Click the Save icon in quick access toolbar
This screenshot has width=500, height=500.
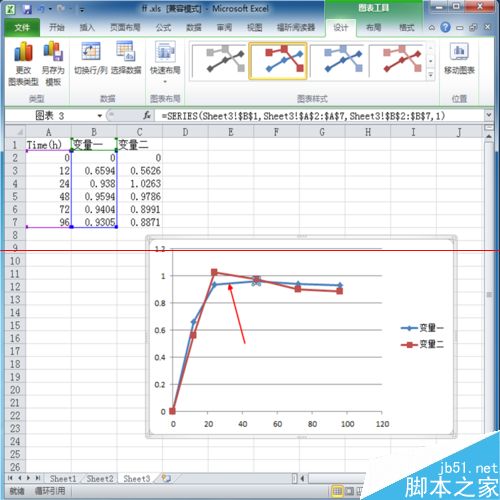(27, 9)
